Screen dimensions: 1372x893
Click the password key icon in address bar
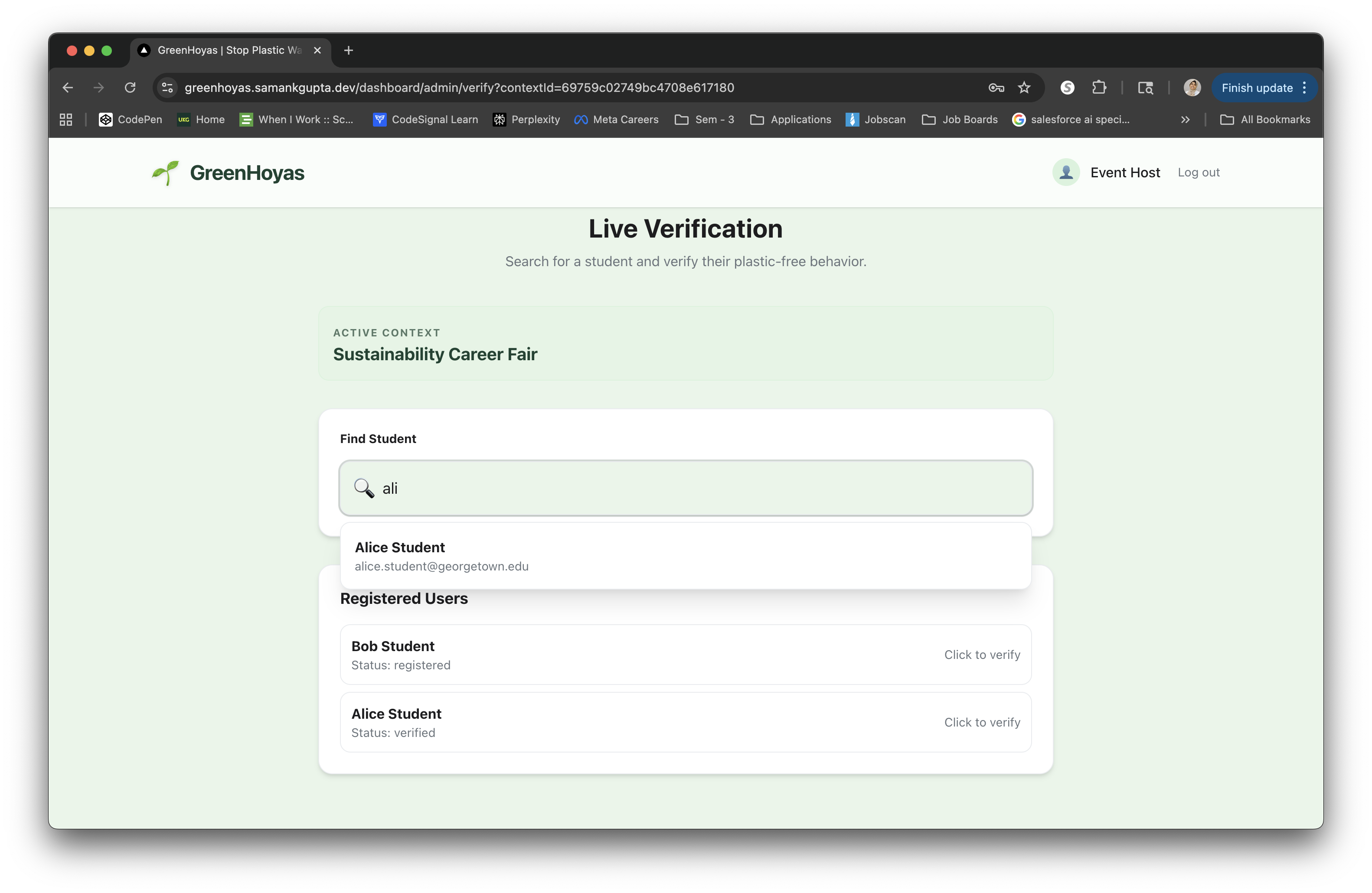tap(996, 88)
